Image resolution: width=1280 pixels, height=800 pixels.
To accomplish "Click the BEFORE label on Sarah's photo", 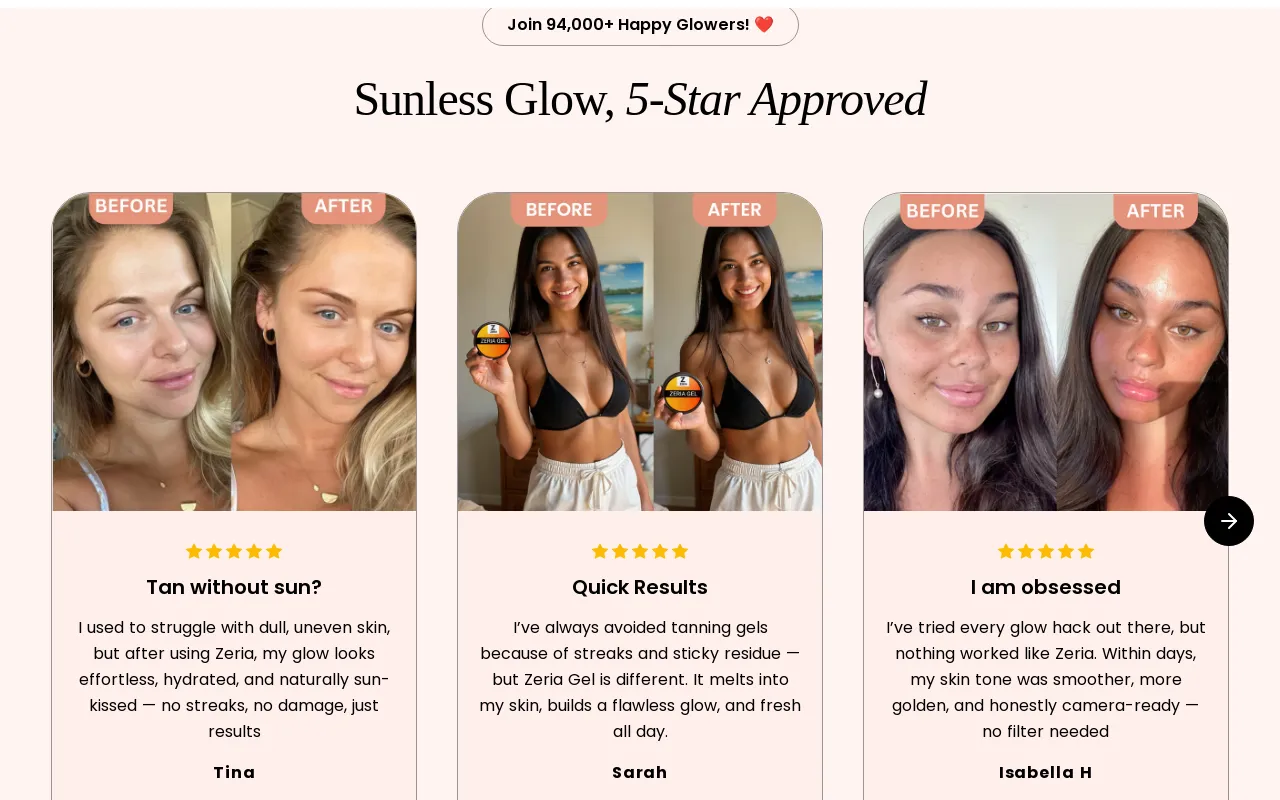I will pos(559,209).
